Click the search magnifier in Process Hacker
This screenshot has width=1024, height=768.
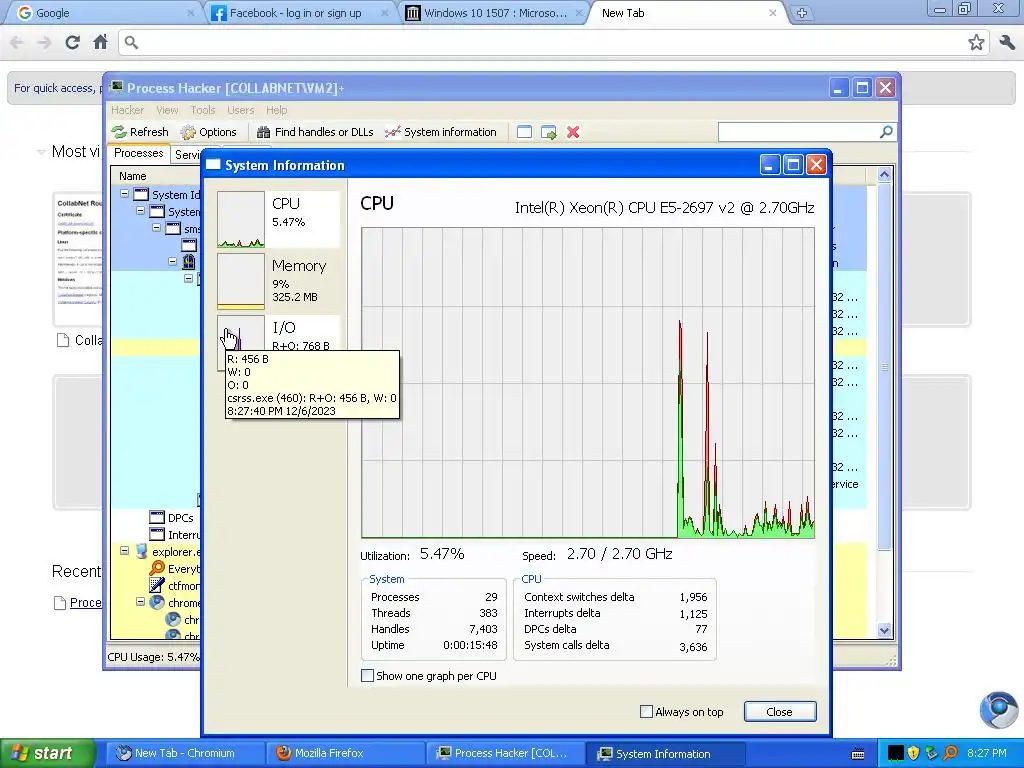[x=886, y=132]
